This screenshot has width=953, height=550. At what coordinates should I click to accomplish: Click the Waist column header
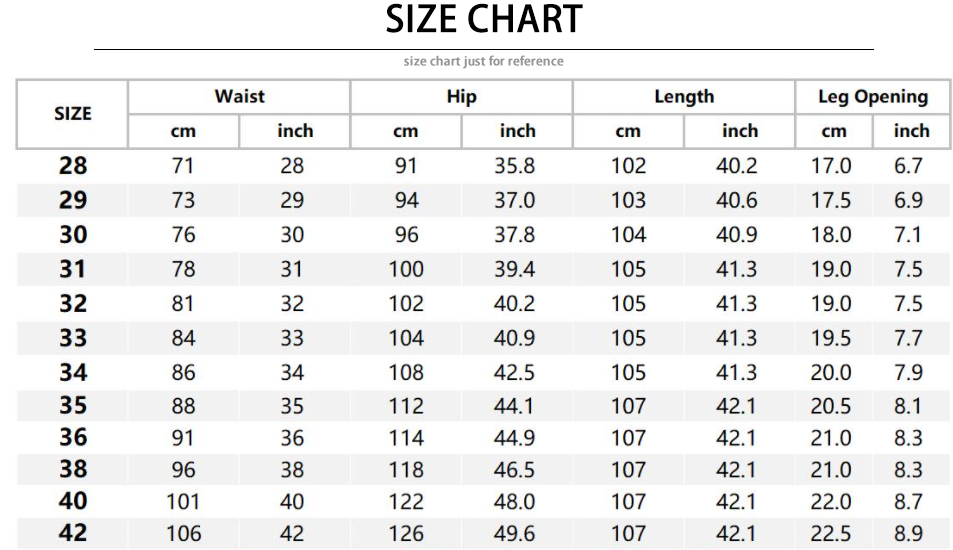[239, 97]
